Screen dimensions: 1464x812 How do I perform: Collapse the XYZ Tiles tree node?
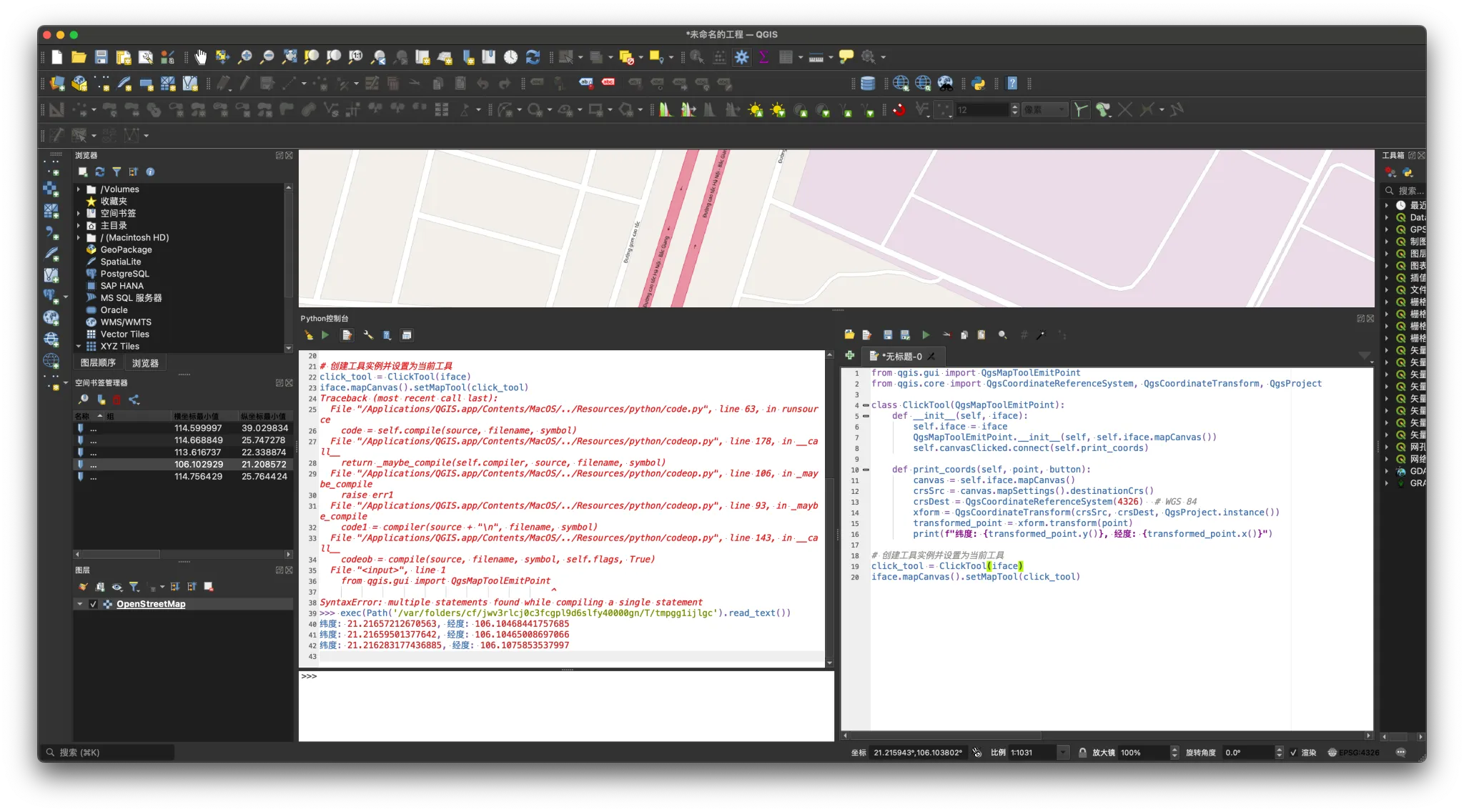click(79, 346)
